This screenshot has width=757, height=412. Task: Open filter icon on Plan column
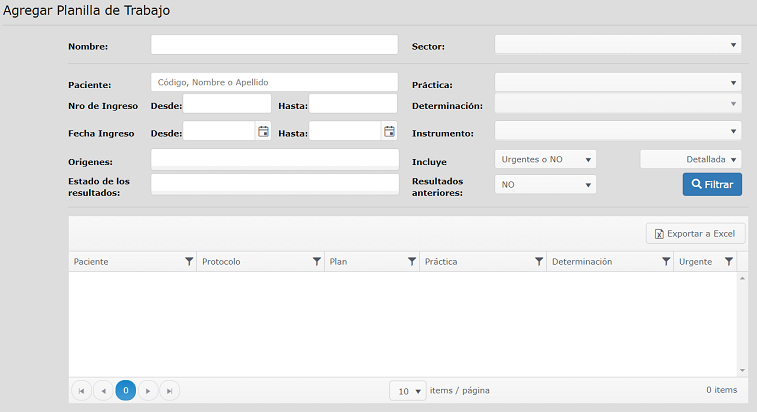412,261
